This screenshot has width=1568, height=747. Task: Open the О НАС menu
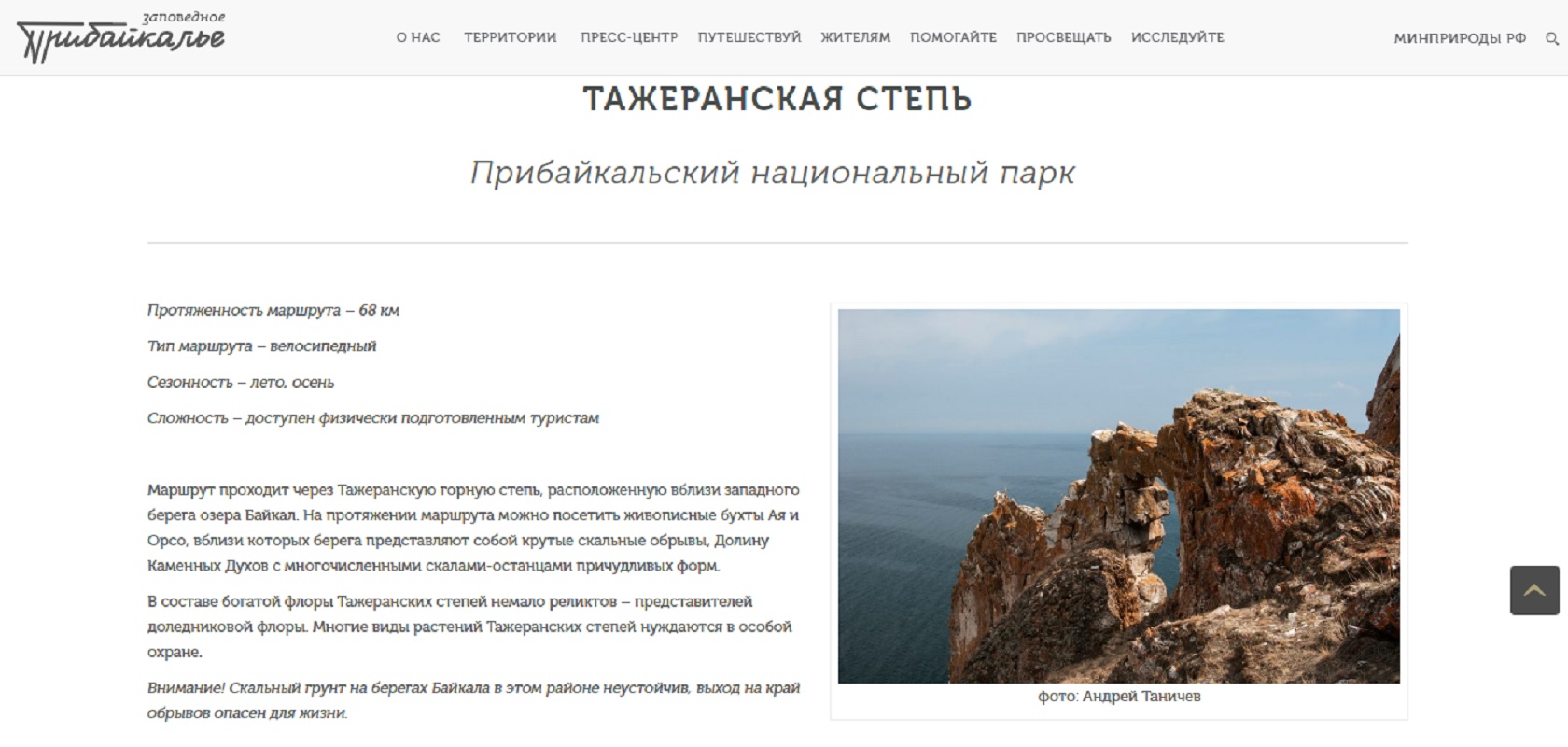418,37
